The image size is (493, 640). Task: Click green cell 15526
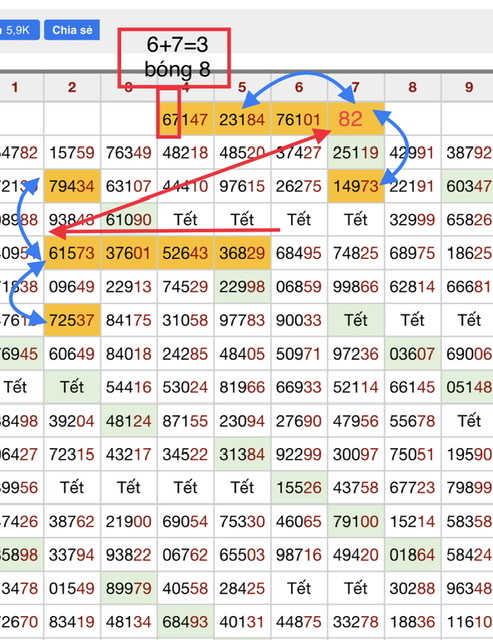(x=299, y=487)
